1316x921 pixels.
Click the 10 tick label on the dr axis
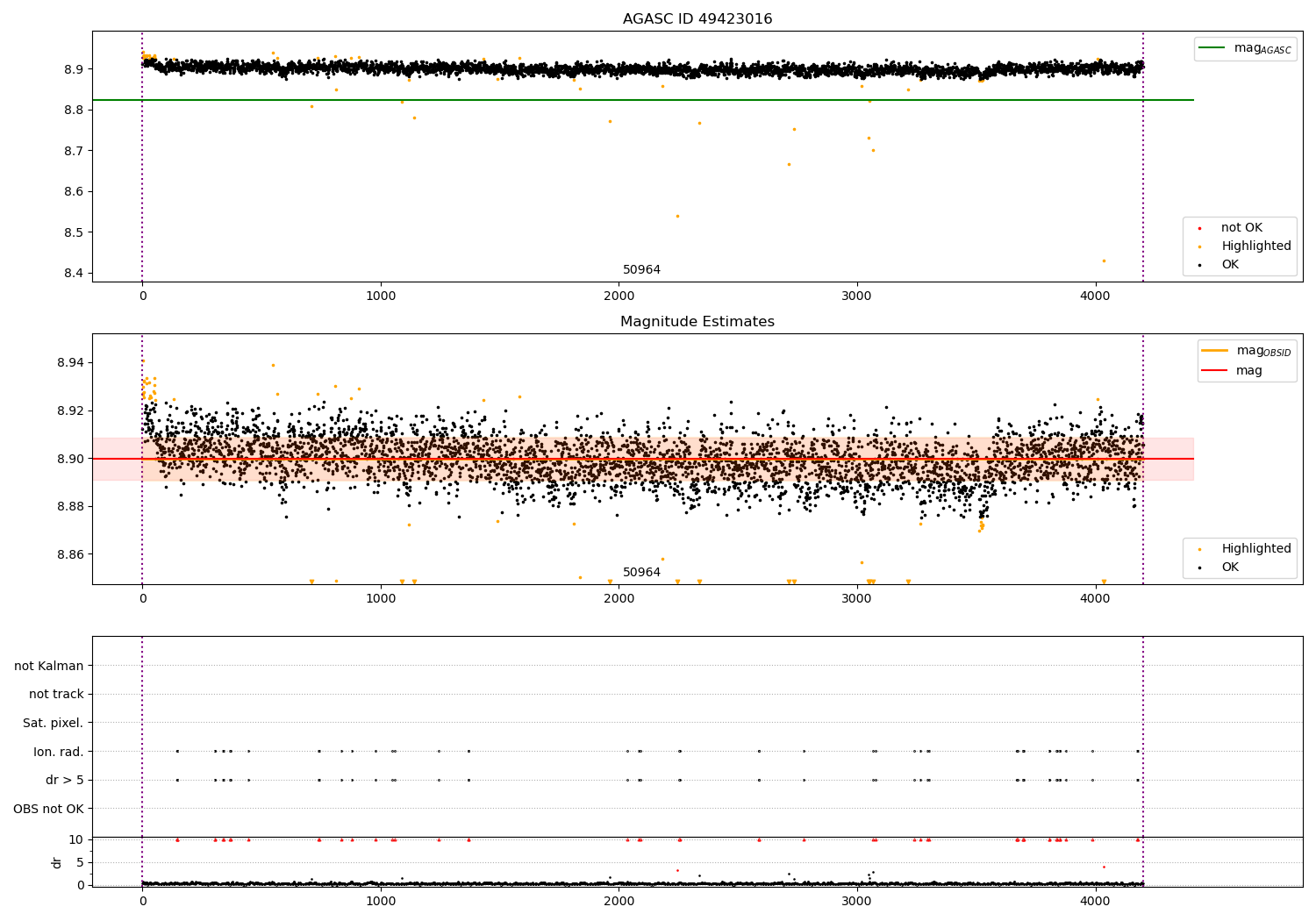[76, 839]
